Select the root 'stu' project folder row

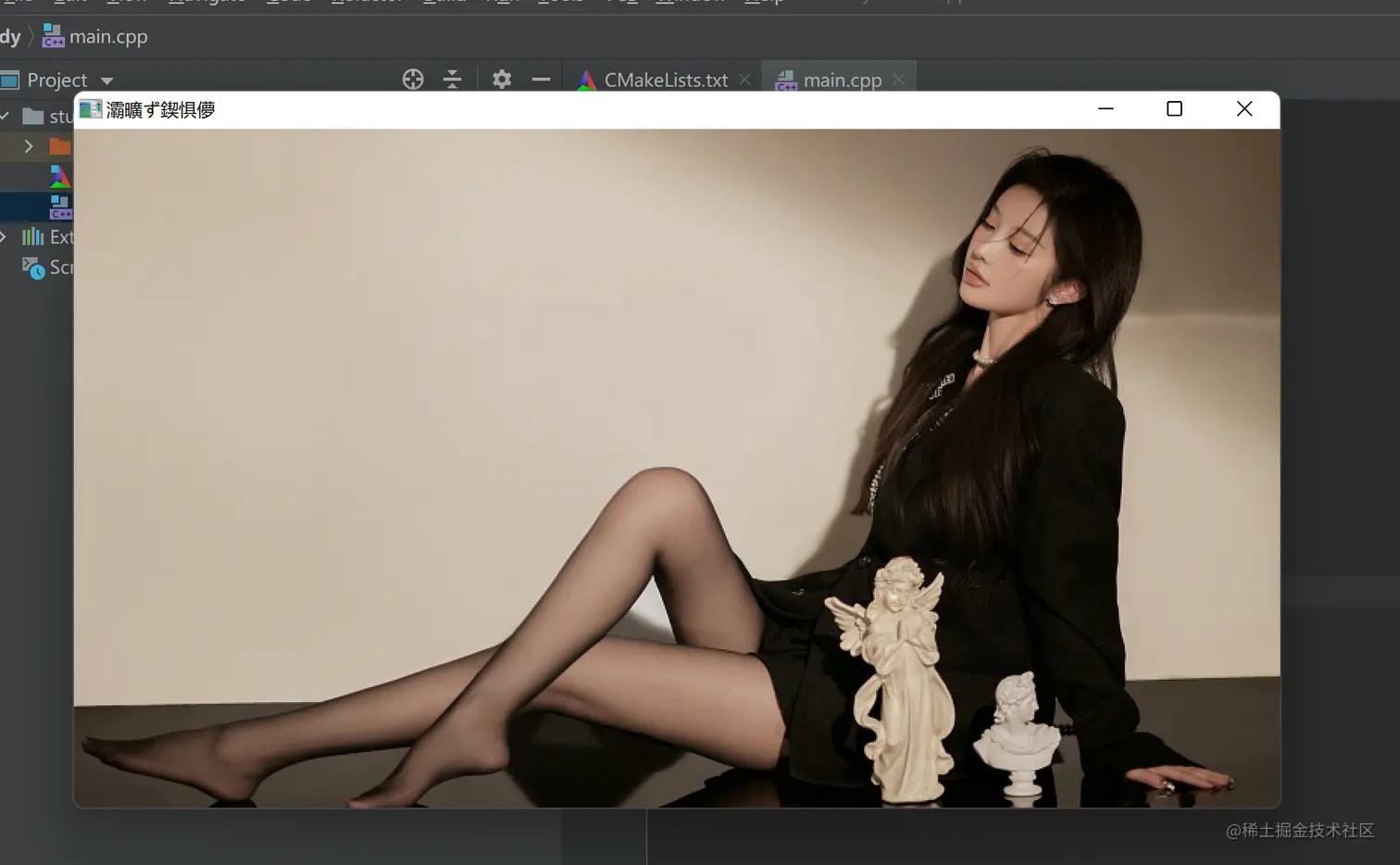[x=37, y=116]
